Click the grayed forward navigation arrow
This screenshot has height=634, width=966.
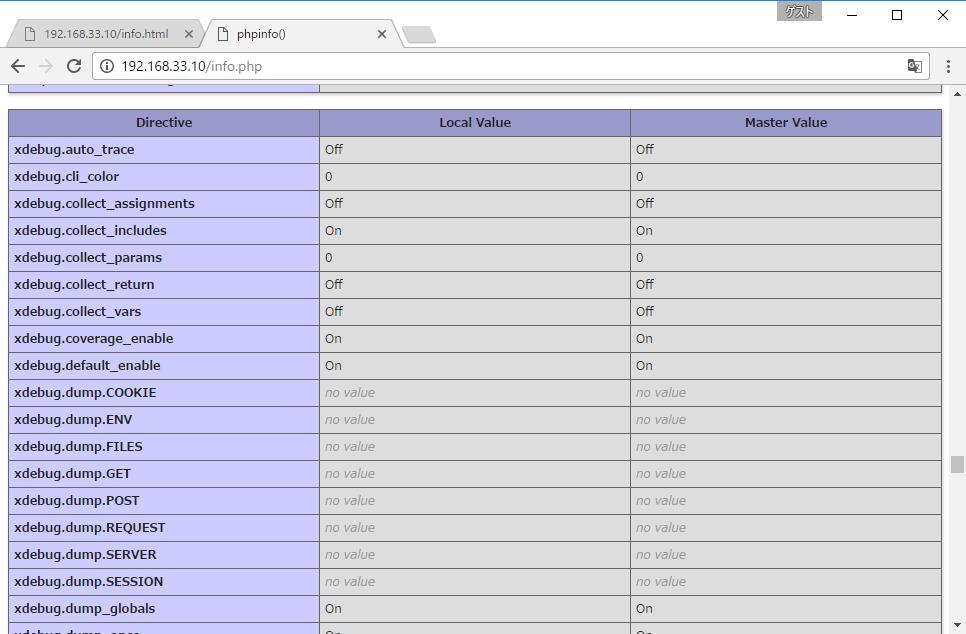[x=45, y=66]
